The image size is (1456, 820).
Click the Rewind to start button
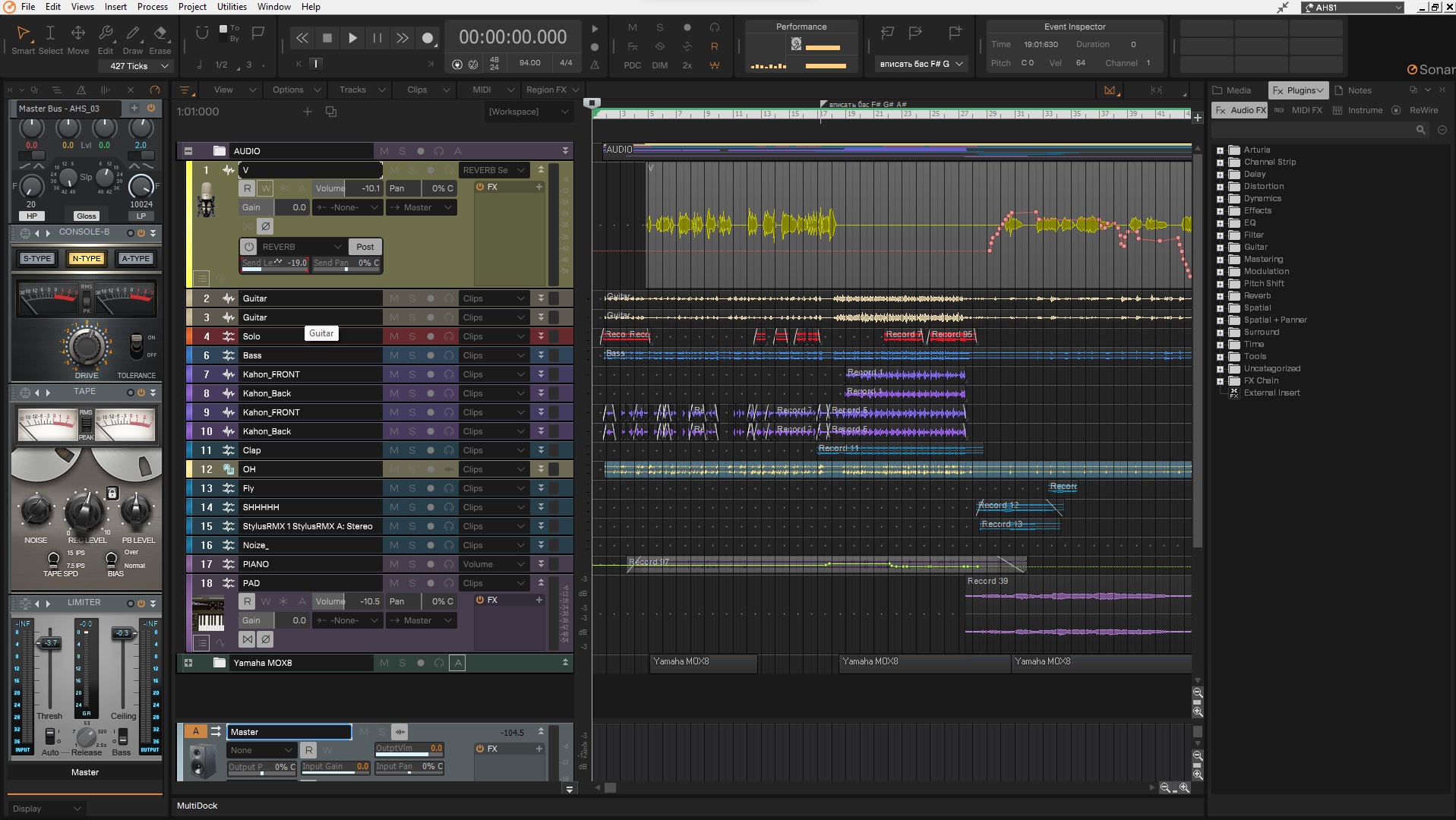(x=302, y=38)
